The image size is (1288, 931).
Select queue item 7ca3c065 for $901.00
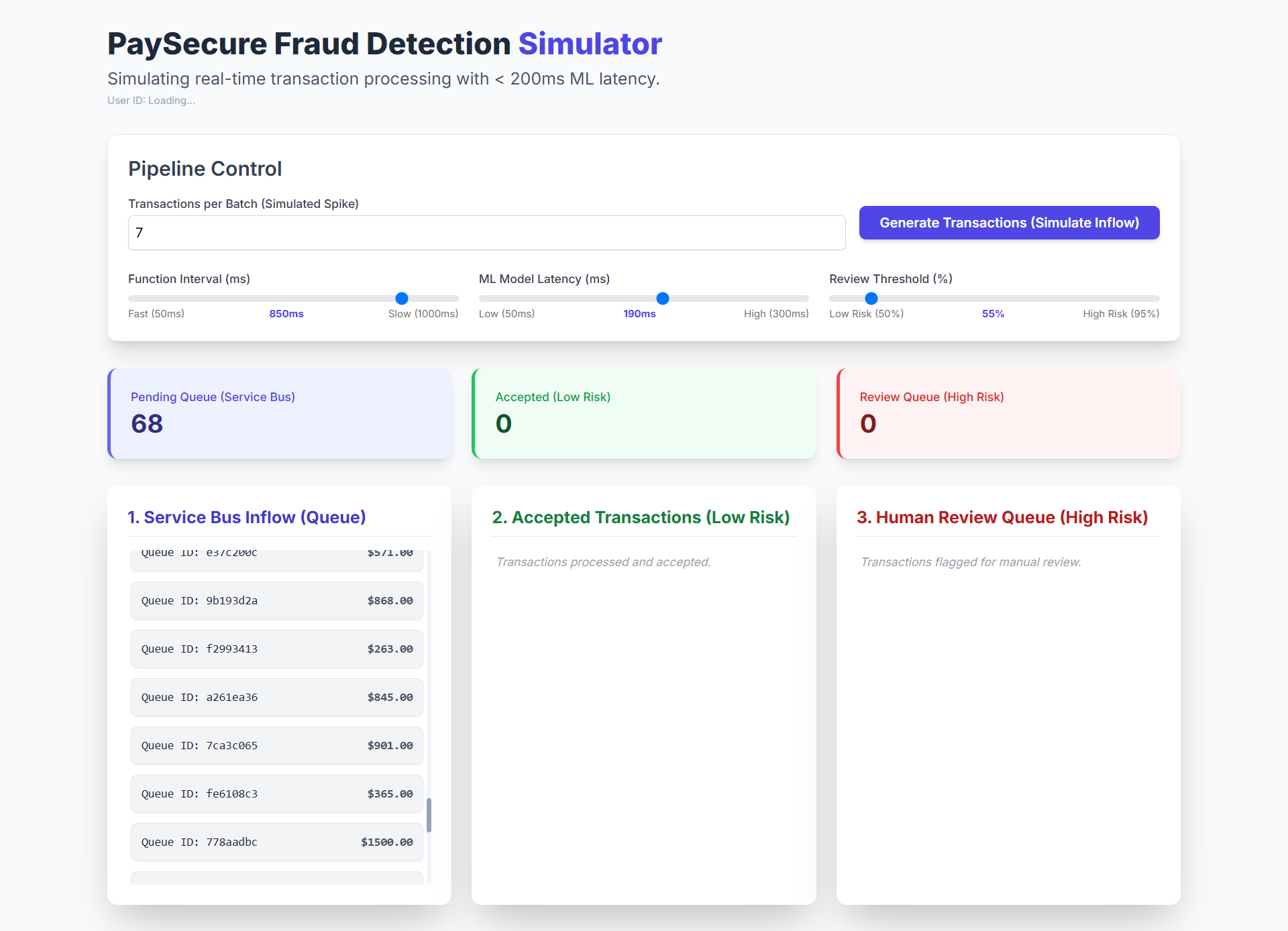coord(276,746)
